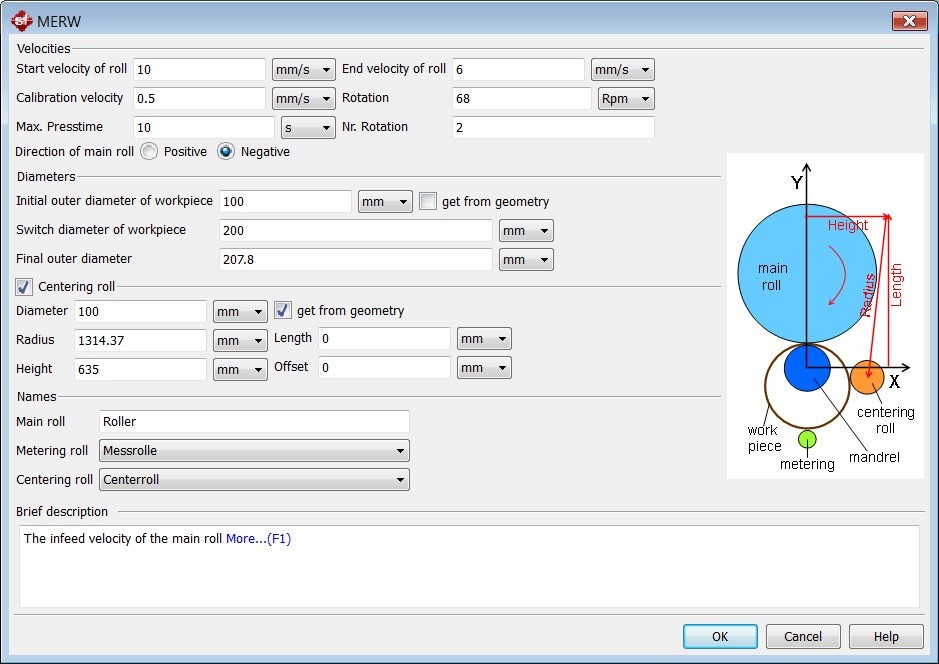
Task: Open Calibration velocity unit dropdown
Action: tap(304, 98)
